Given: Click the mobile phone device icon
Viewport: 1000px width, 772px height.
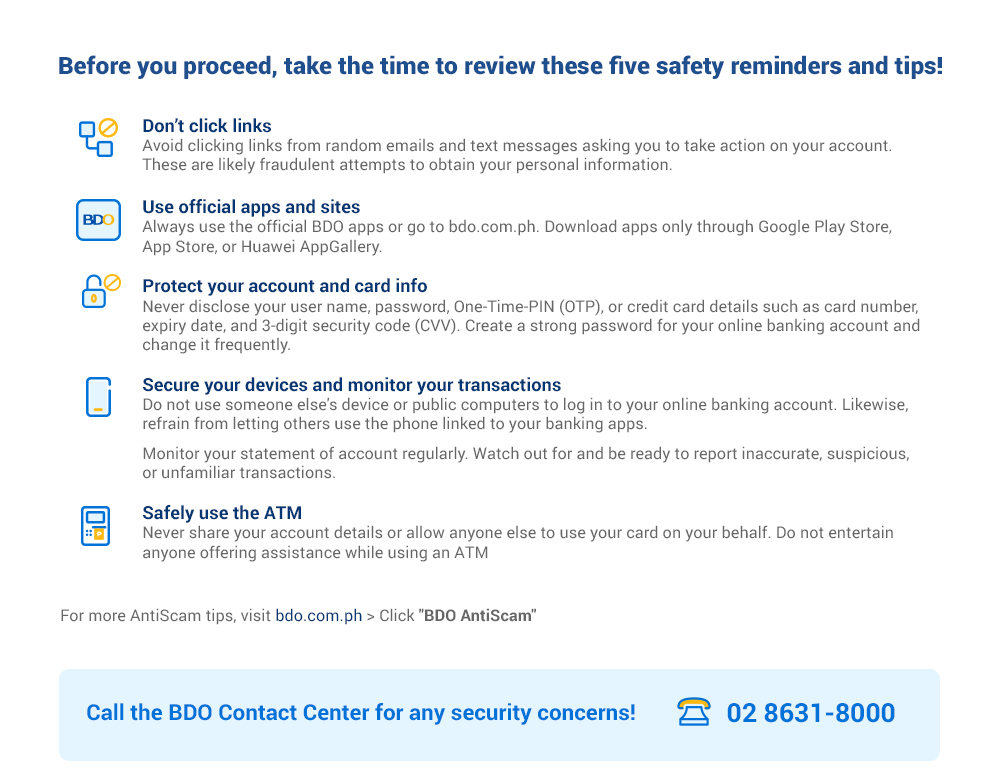Looking at the screenshot, I should click(99, 397).
